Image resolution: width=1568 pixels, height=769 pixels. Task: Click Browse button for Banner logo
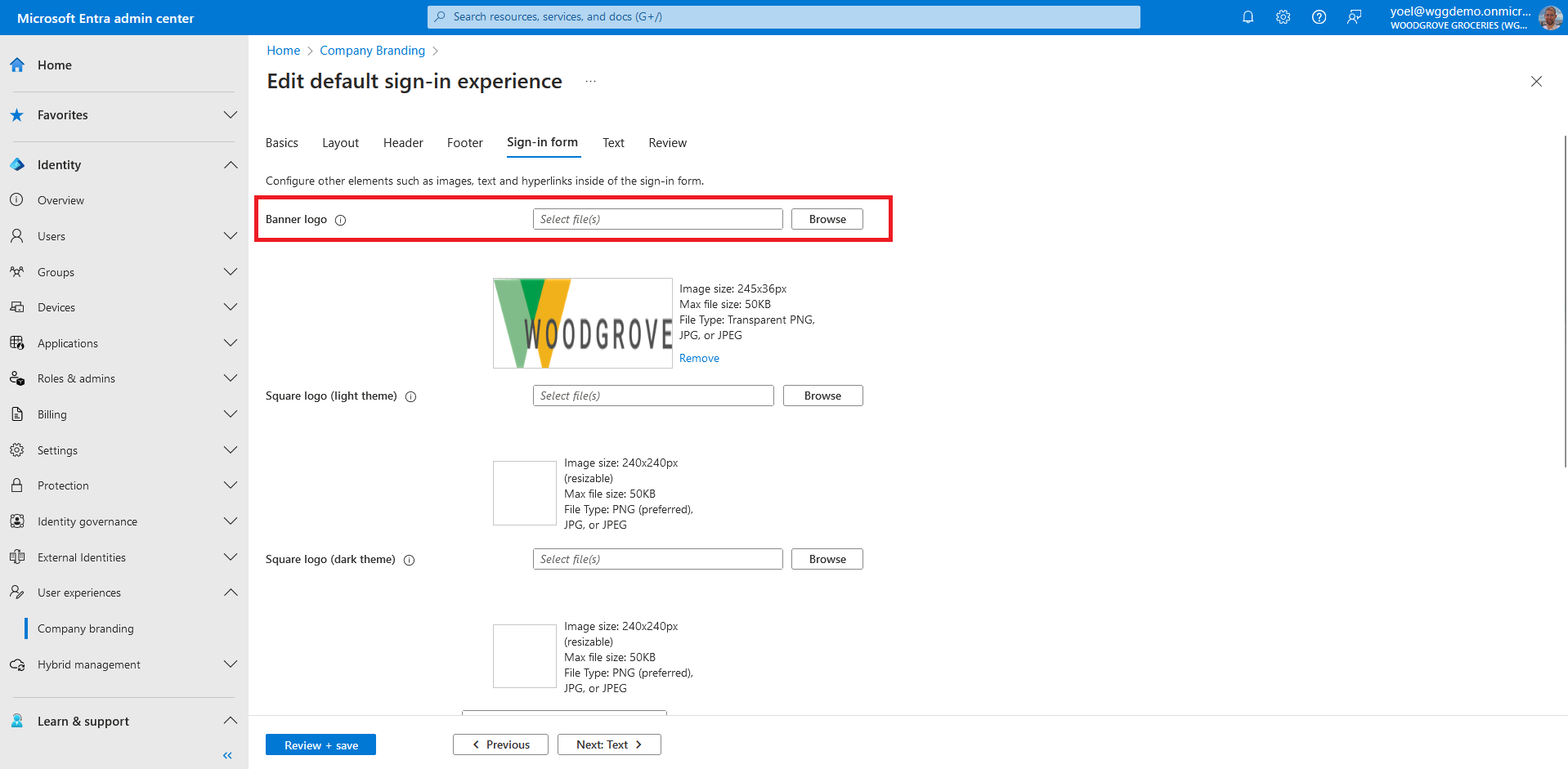click(x=827, y=219)
